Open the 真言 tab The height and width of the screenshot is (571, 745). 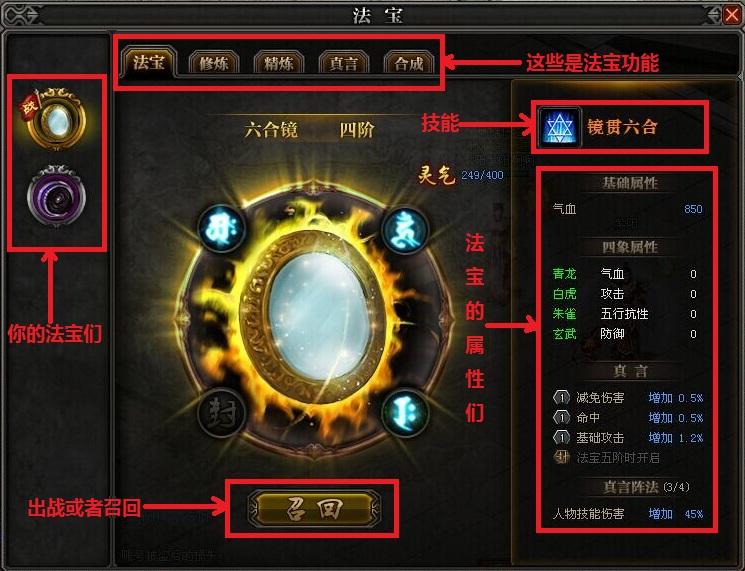pos(344,63)
